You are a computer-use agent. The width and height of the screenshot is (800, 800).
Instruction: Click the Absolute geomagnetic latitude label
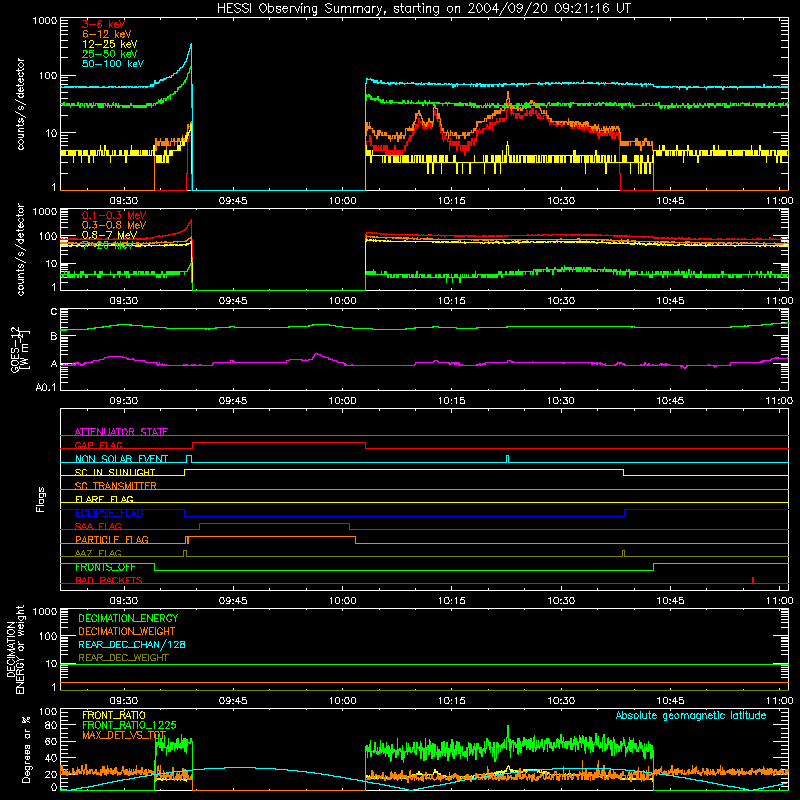tap(691, 716)
